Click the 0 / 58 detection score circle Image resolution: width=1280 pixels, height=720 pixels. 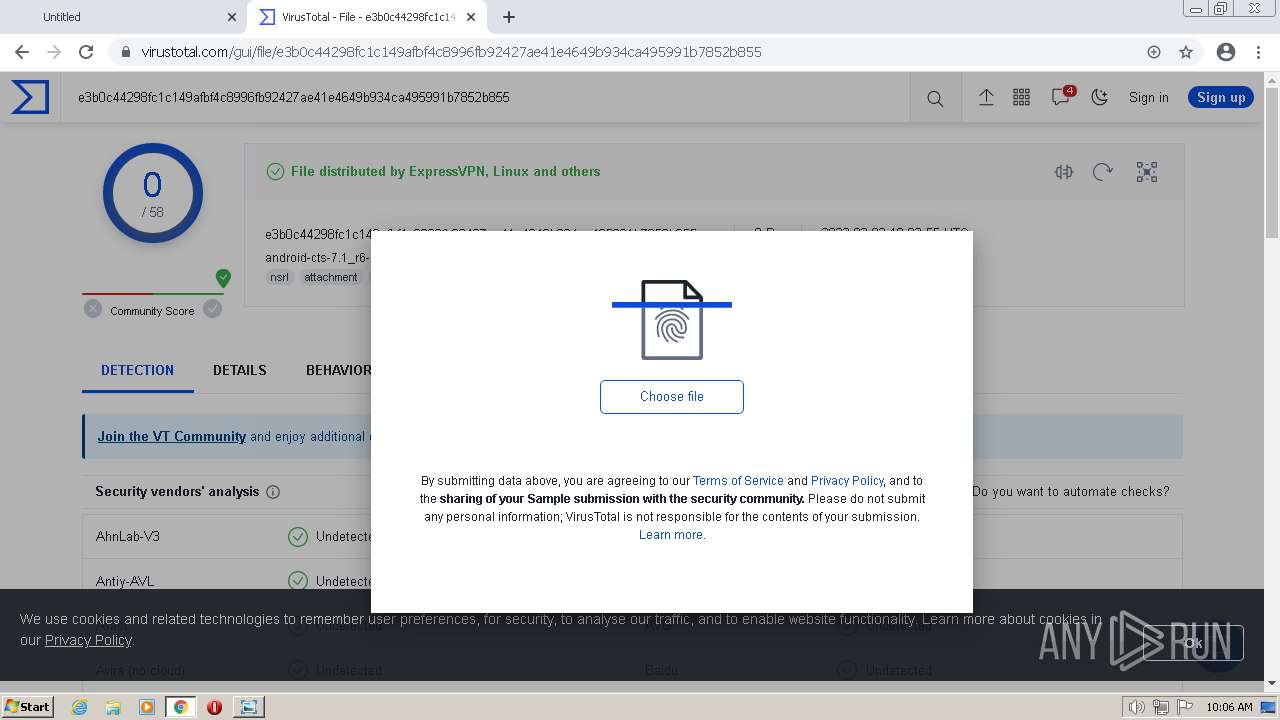pyautogui.click(x=152, y=193)
